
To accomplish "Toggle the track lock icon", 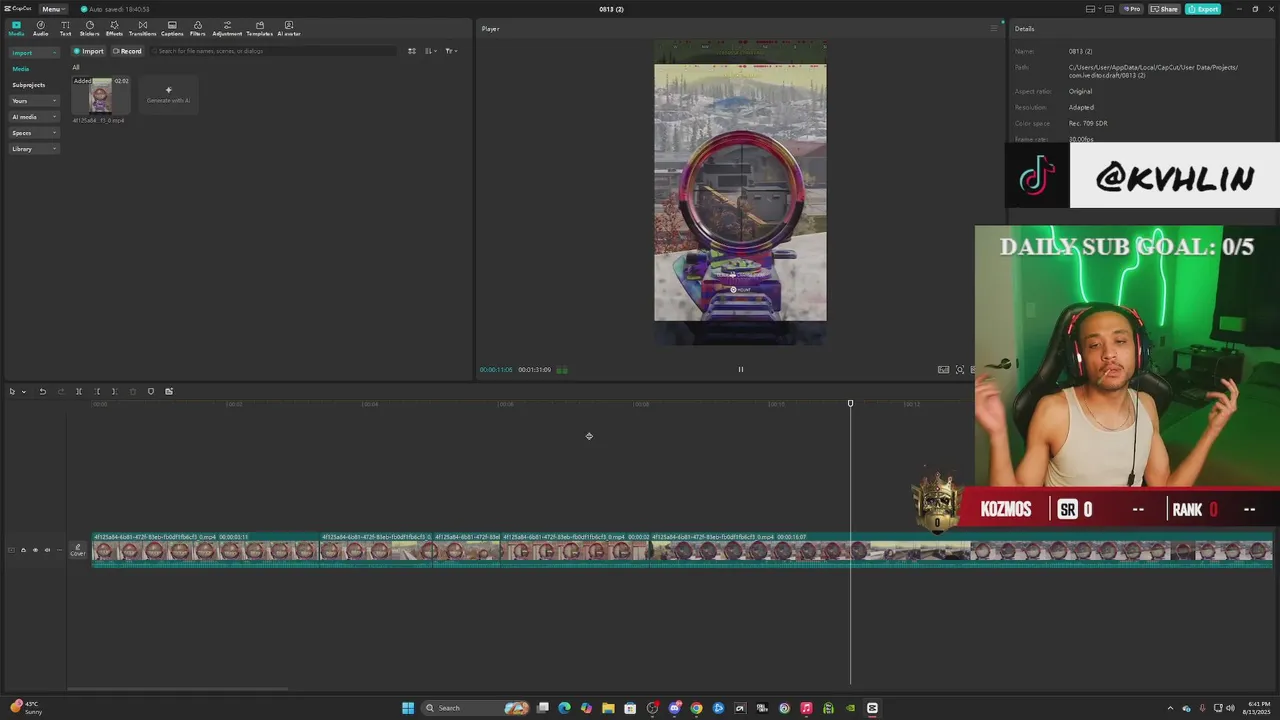I will pos(23,550).
